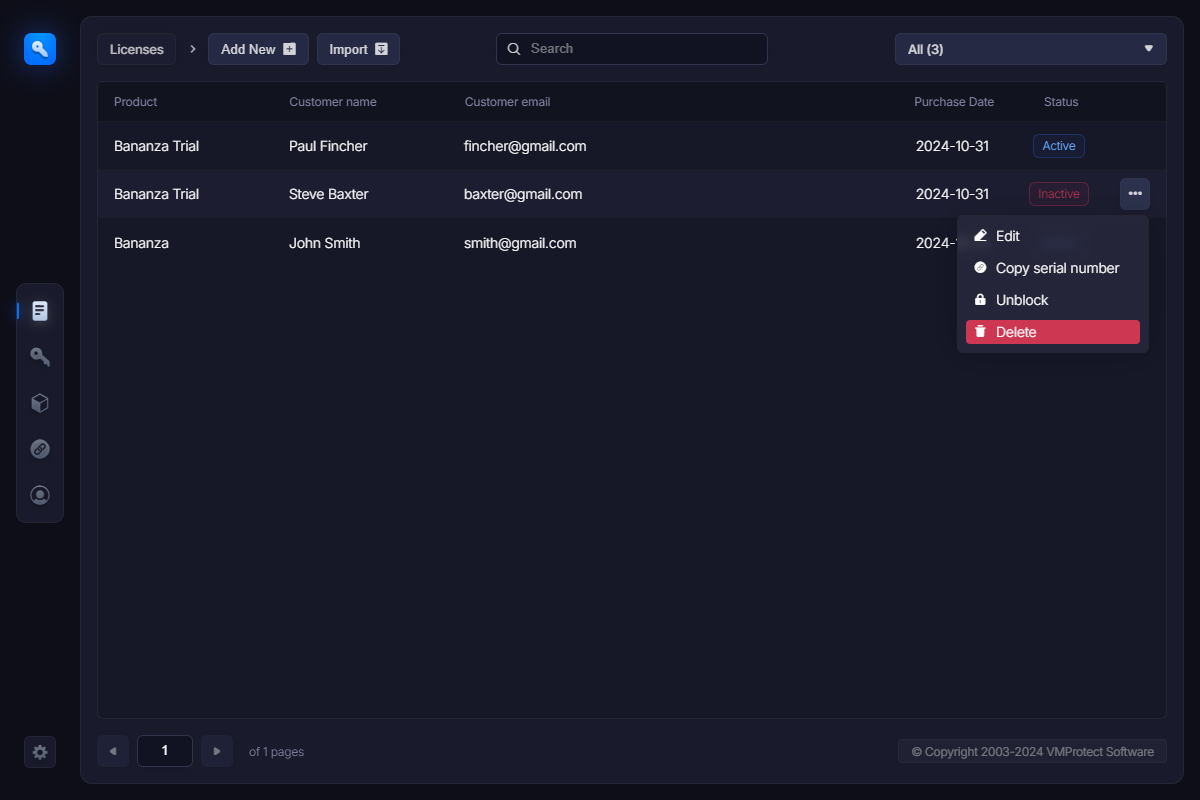
Task: Open the link icon section in sidebar
Action: (40, 449)
